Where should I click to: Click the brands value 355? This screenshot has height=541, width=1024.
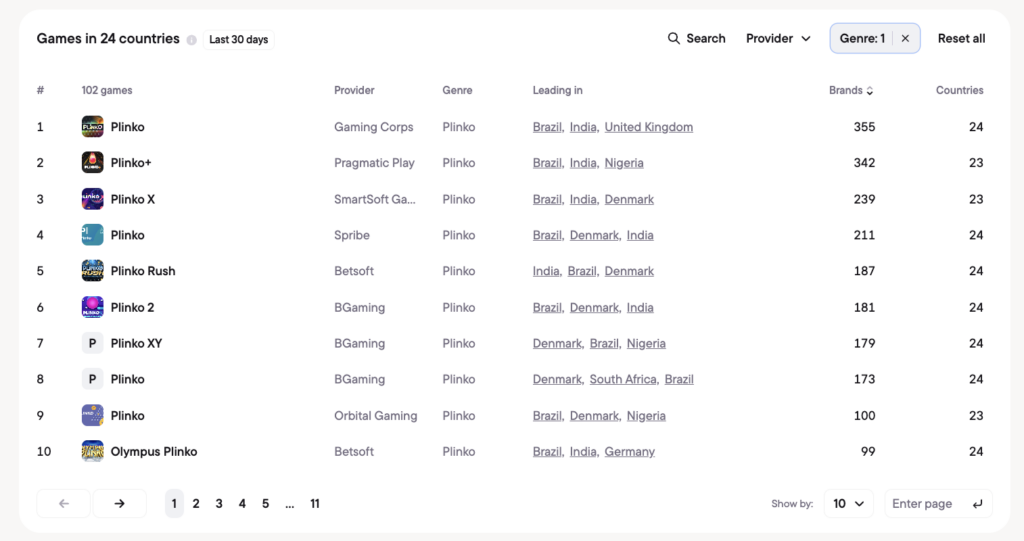[x=864, y=127]
